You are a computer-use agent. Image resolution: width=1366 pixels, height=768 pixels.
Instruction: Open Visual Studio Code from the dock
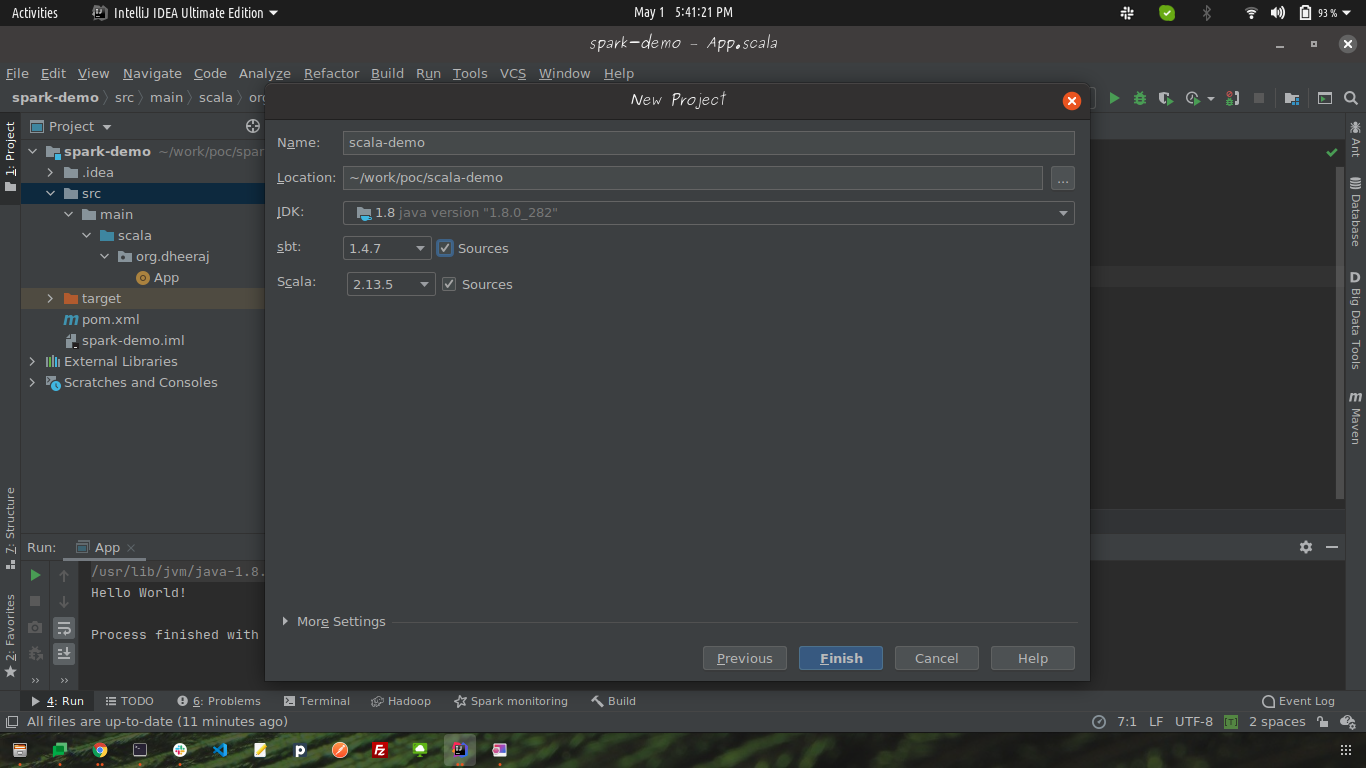[x=220, y=750]
